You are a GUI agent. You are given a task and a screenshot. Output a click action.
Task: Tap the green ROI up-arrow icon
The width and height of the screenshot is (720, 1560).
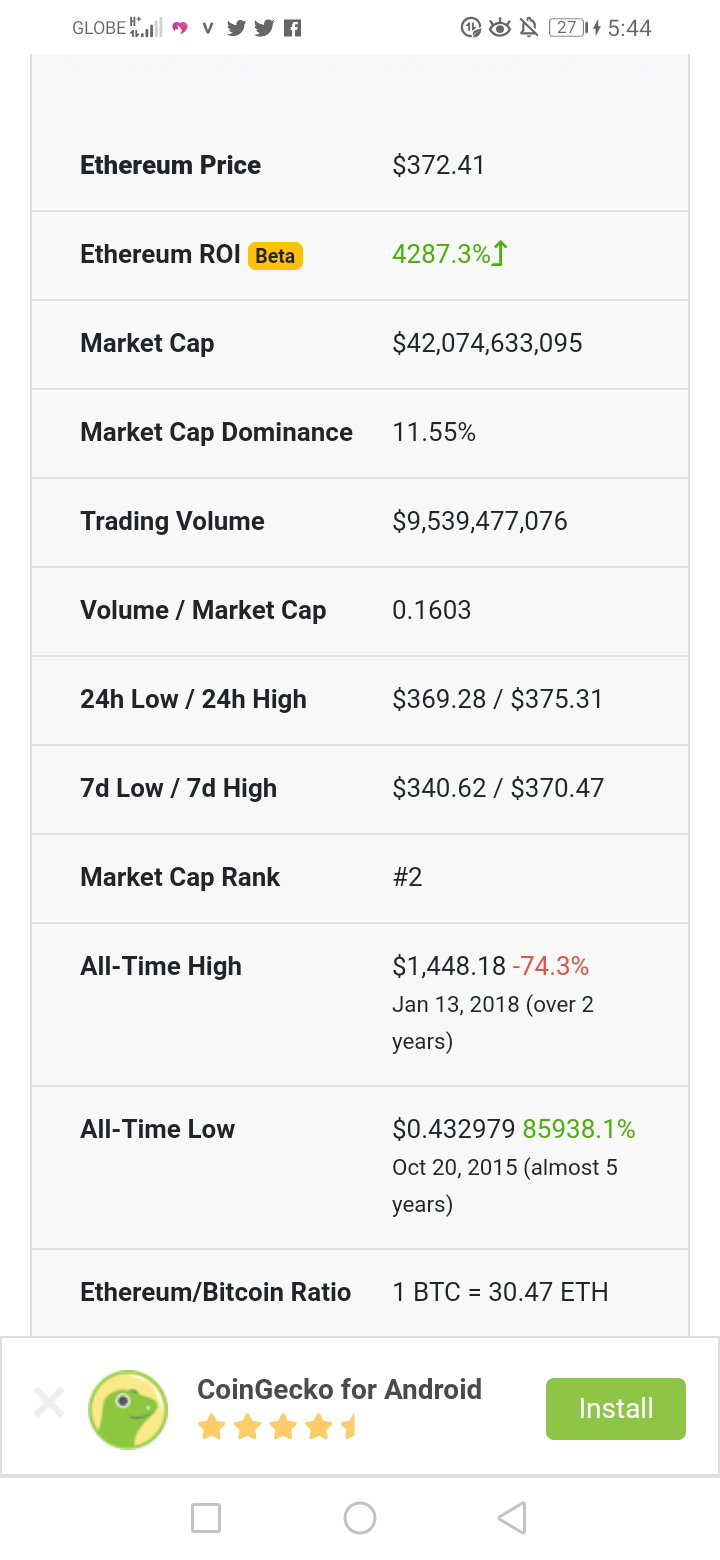pyautogui.click(x=501, y=253)
